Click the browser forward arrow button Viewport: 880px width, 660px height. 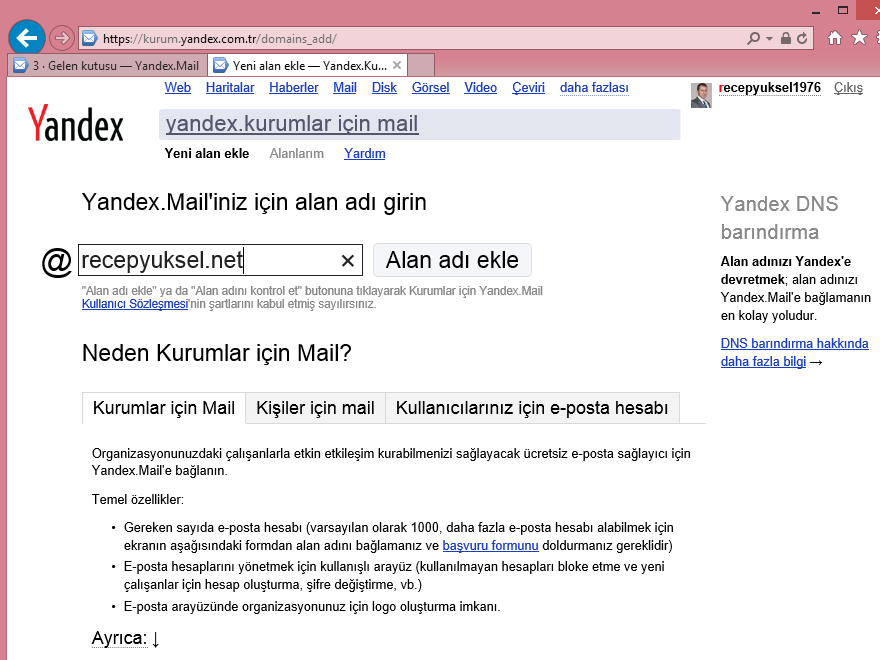(x=61, y=38)
